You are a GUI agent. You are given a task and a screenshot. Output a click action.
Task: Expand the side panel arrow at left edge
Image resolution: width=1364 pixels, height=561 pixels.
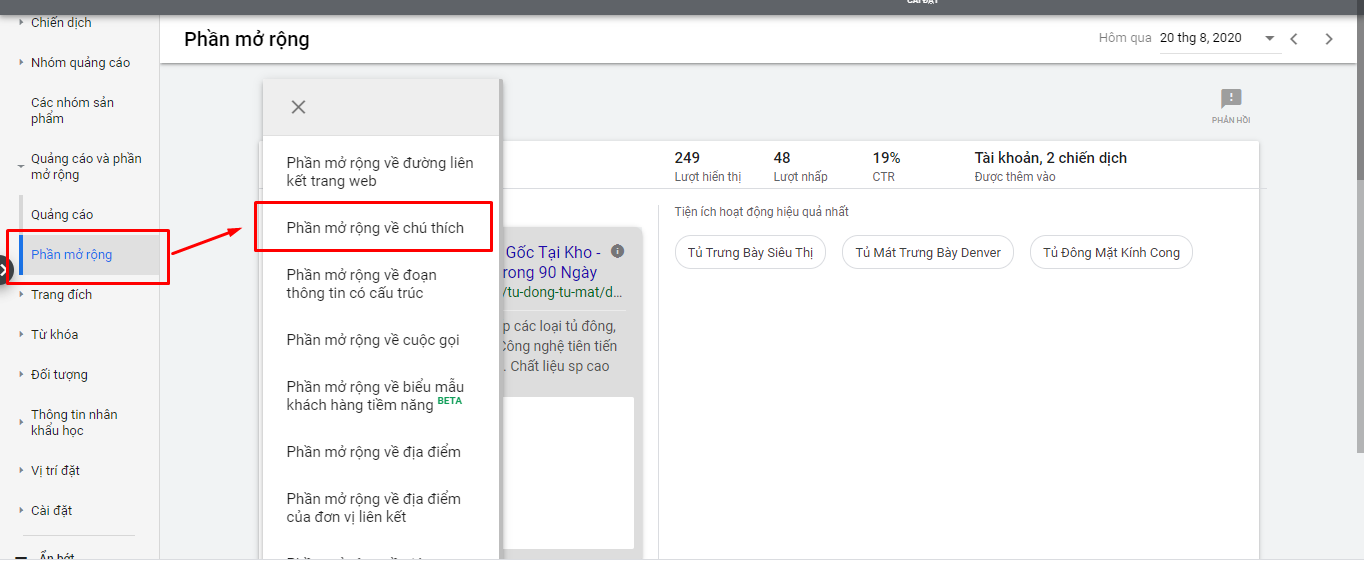click(x=5, y=270)
